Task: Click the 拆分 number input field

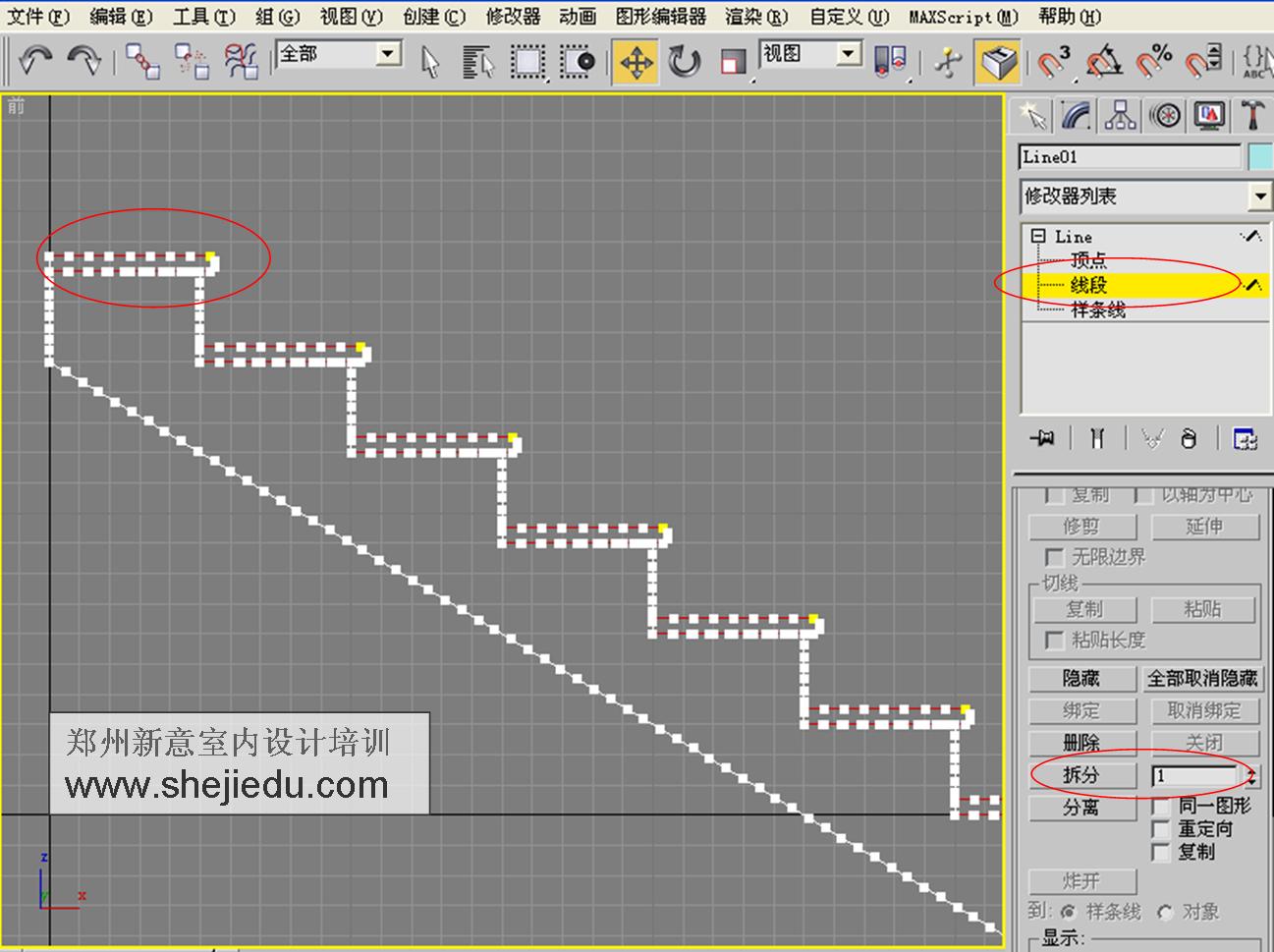Action: 1193,776
